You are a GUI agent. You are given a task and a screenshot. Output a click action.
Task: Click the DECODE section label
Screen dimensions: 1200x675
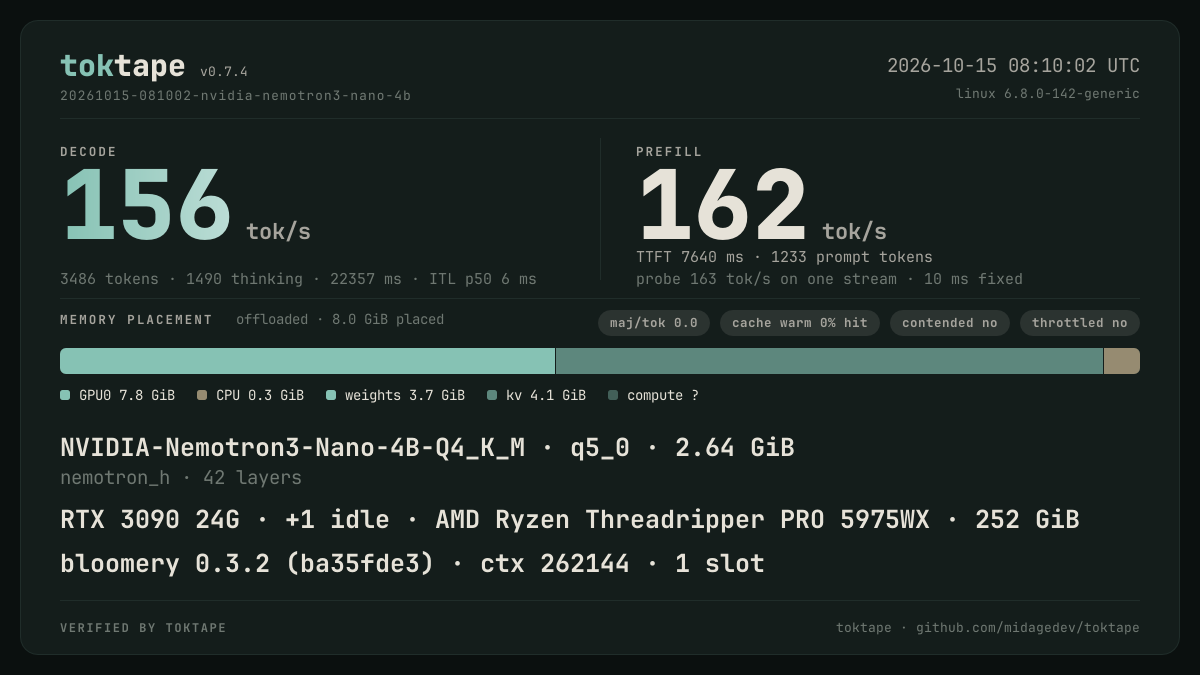[x=88, y=152]
